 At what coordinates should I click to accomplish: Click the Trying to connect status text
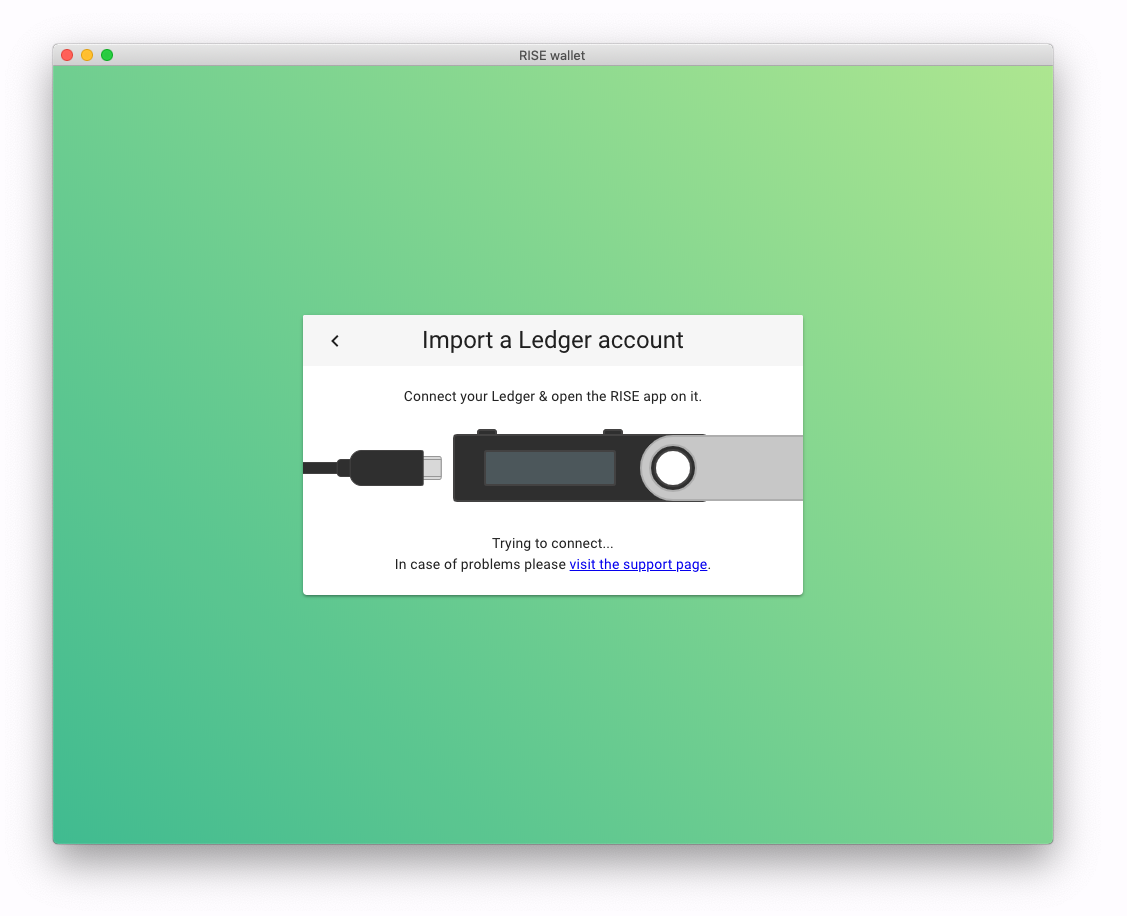click(553, 544)
